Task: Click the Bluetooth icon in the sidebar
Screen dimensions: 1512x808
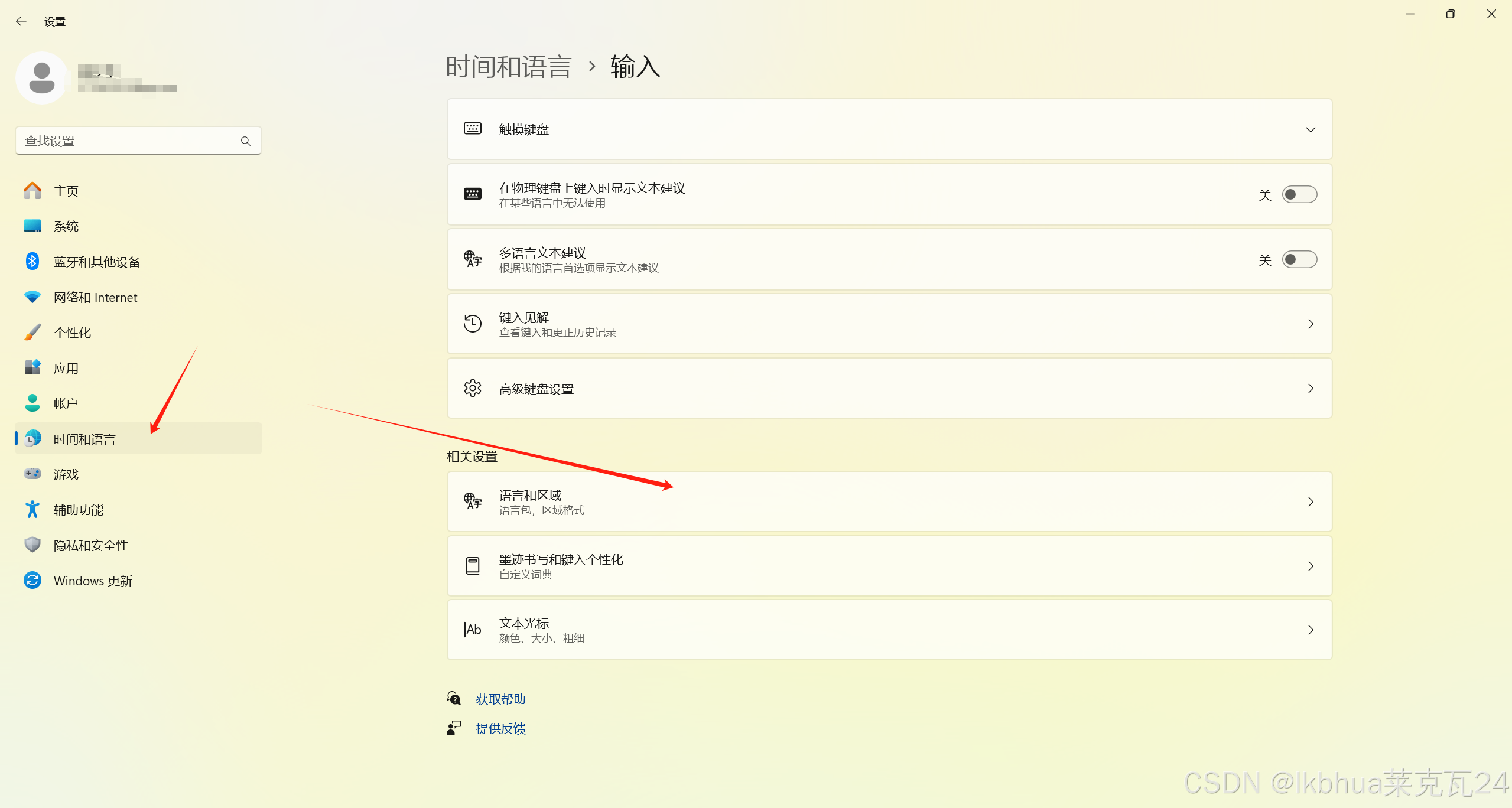Action: pos(32,262)
